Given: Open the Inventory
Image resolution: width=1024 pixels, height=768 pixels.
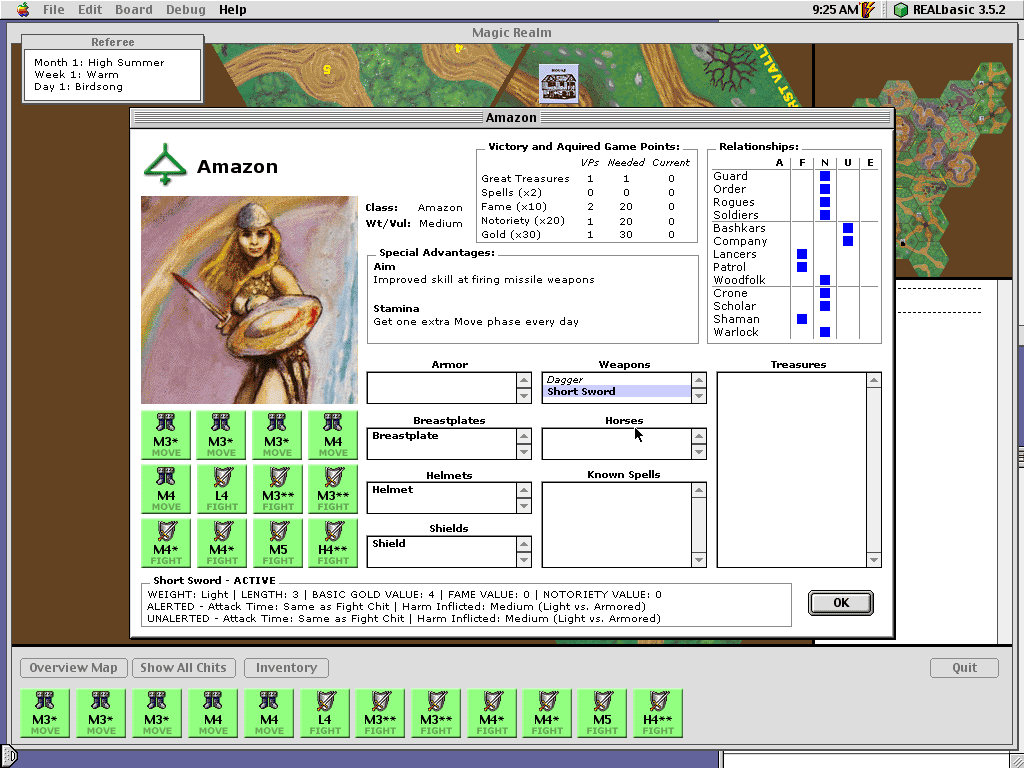Looking at the screenshot, I should (x=286, y=667).
